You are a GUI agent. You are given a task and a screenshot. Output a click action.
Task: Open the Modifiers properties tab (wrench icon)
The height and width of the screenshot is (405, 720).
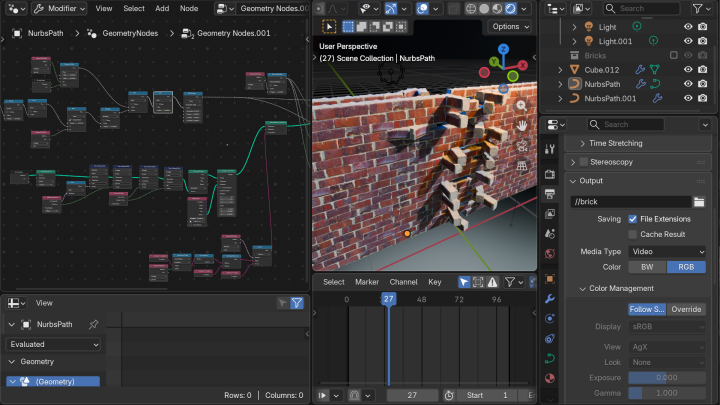(x=549, y=298)
